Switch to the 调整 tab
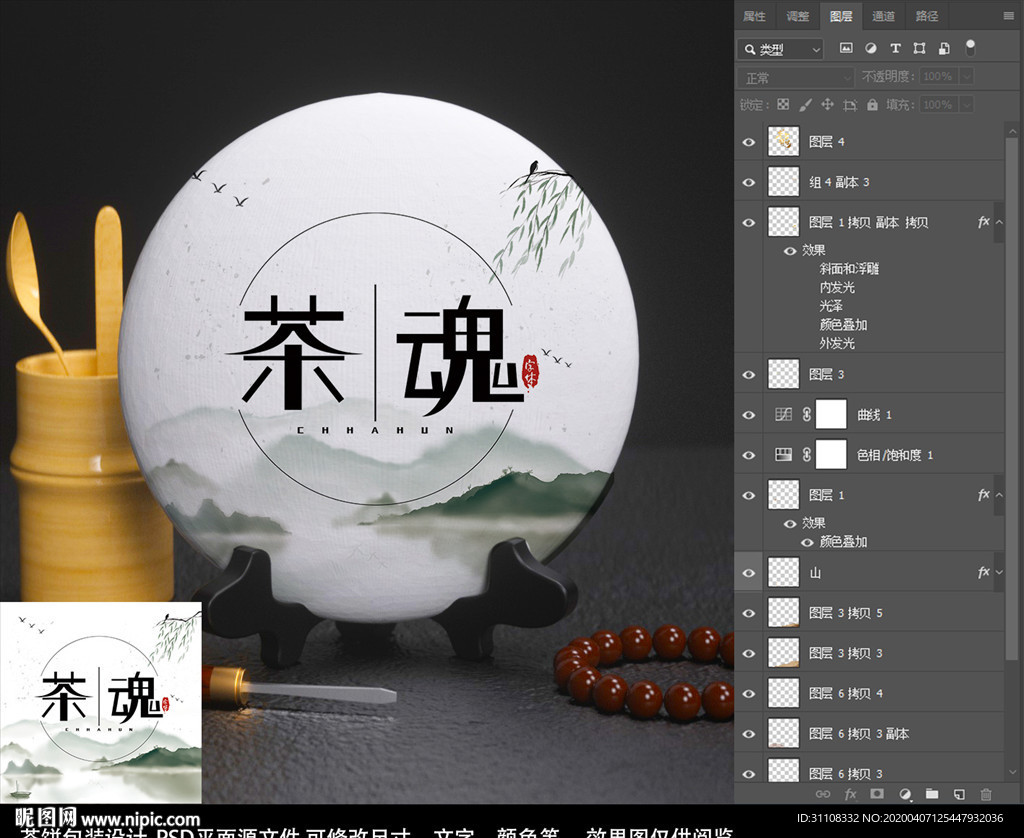 tap(797, 16)
